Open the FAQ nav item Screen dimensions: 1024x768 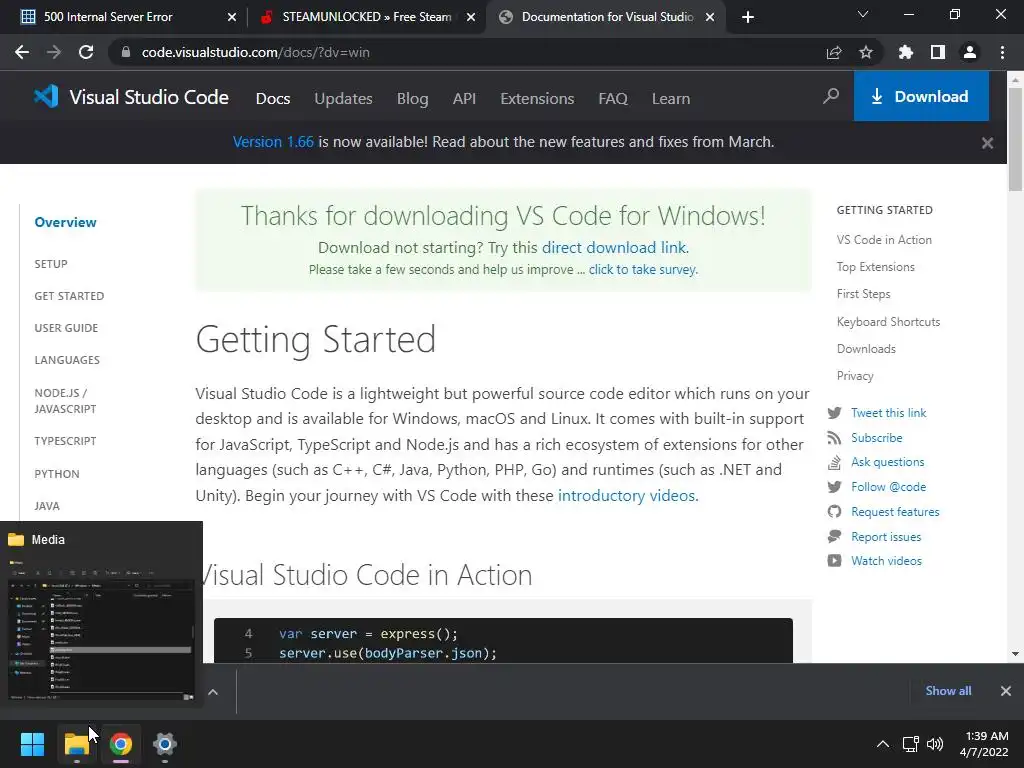point(613,99)
